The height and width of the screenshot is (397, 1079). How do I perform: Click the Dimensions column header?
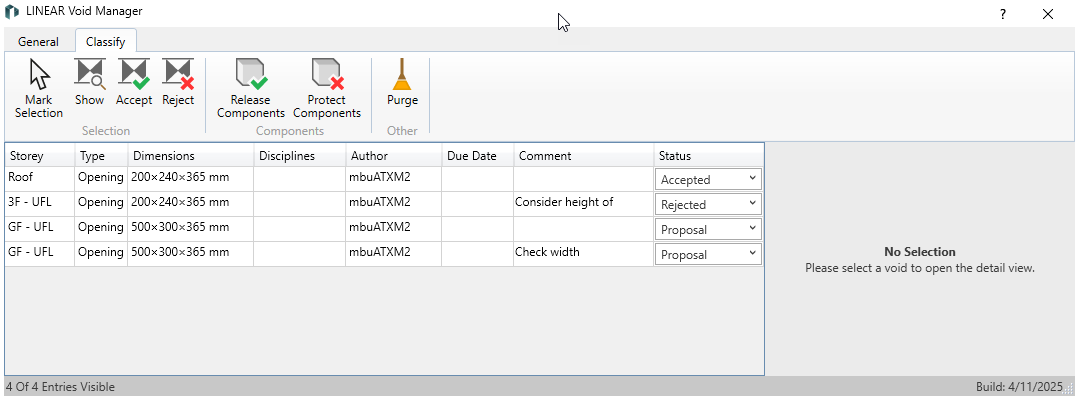click(x=191, y=155)
